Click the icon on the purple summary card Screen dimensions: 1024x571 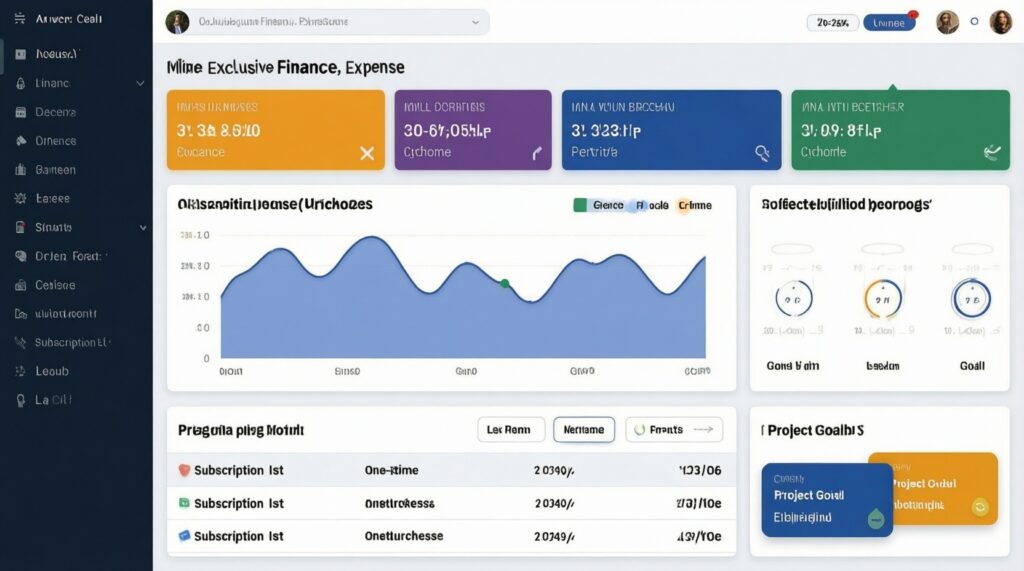pos(536,153)
